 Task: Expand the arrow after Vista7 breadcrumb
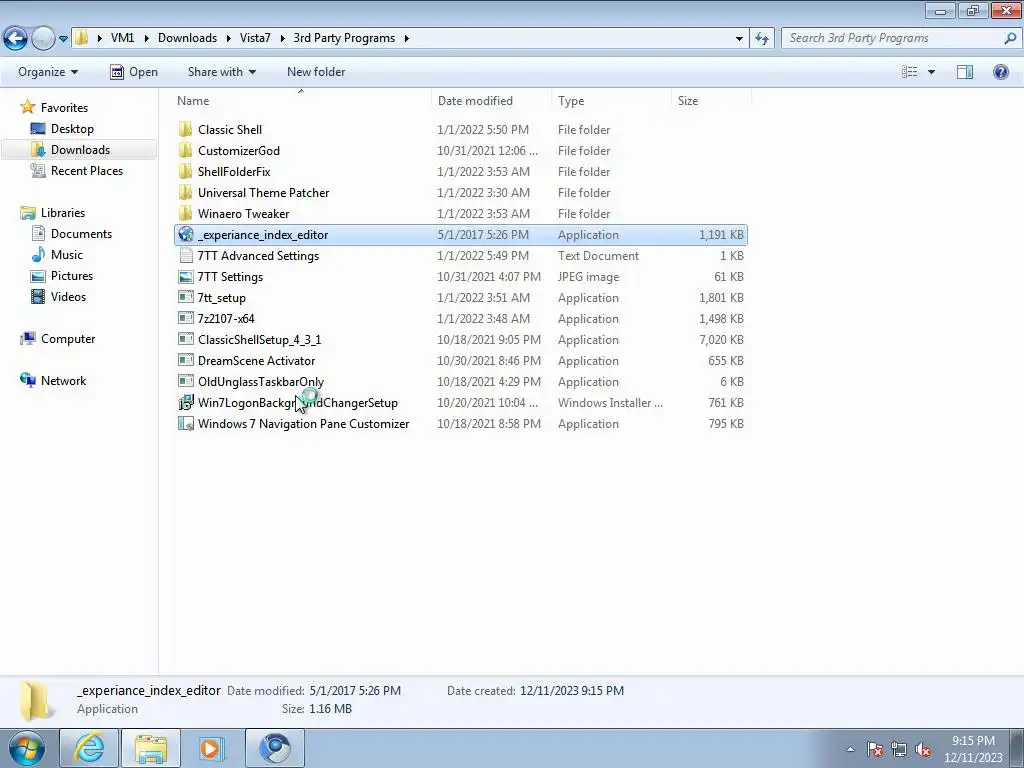click(283, 39)
